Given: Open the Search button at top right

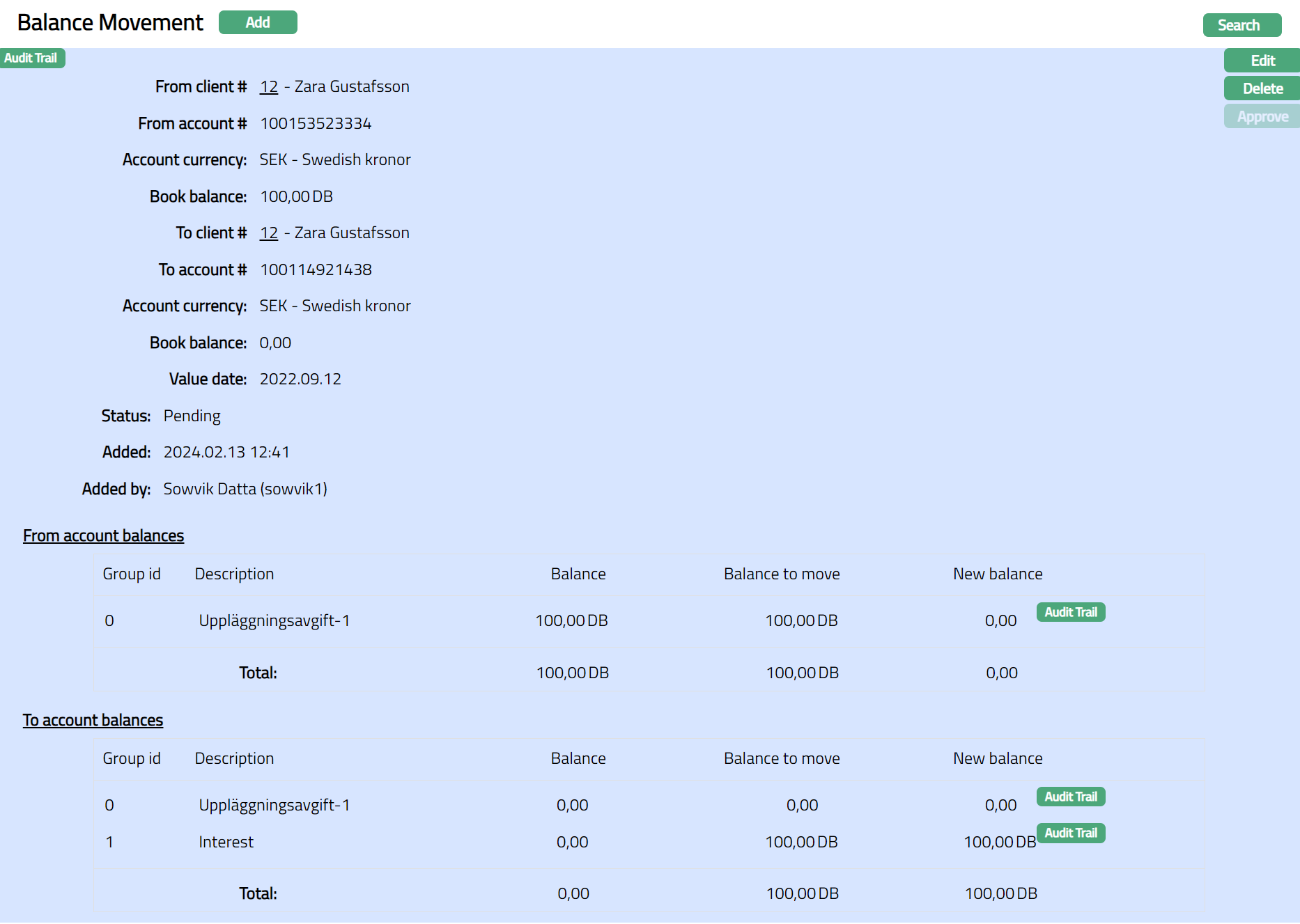Looking at the screenshot, I should tap(1241, 25).
